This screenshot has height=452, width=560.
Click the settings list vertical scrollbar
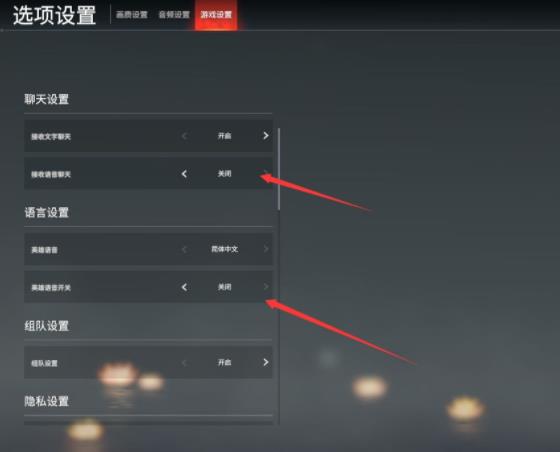[x=279, y=169]
